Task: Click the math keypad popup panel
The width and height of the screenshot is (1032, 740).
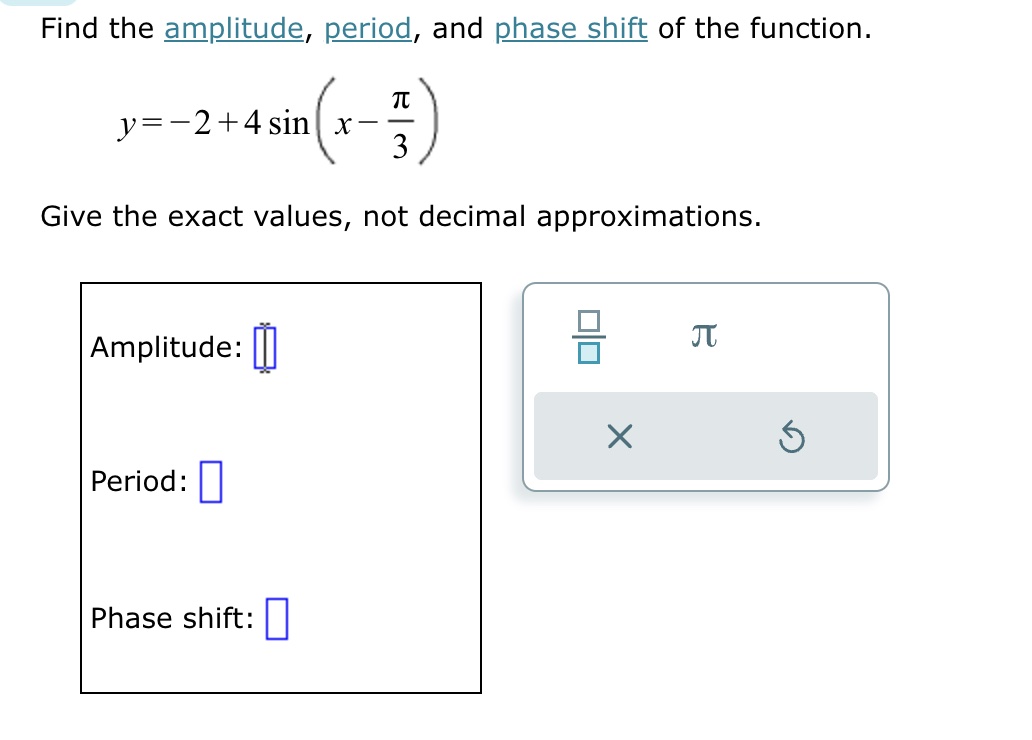Action: tap(705, 385)
